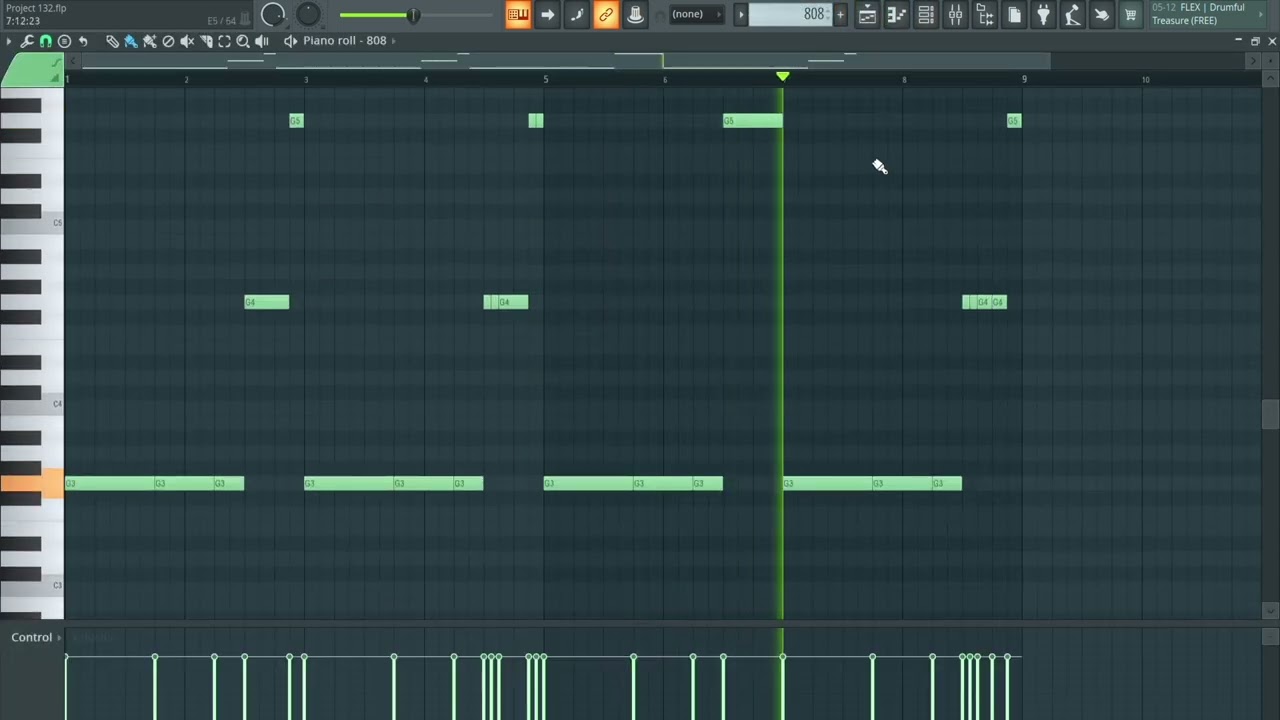Toggle the metronome-shaped button
The height and width of the screenshot is (720, 1280).
tap(635, 14)
